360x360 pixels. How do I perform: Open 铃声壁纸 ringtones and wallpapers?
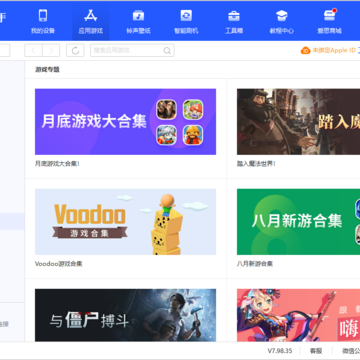[138, 21]
